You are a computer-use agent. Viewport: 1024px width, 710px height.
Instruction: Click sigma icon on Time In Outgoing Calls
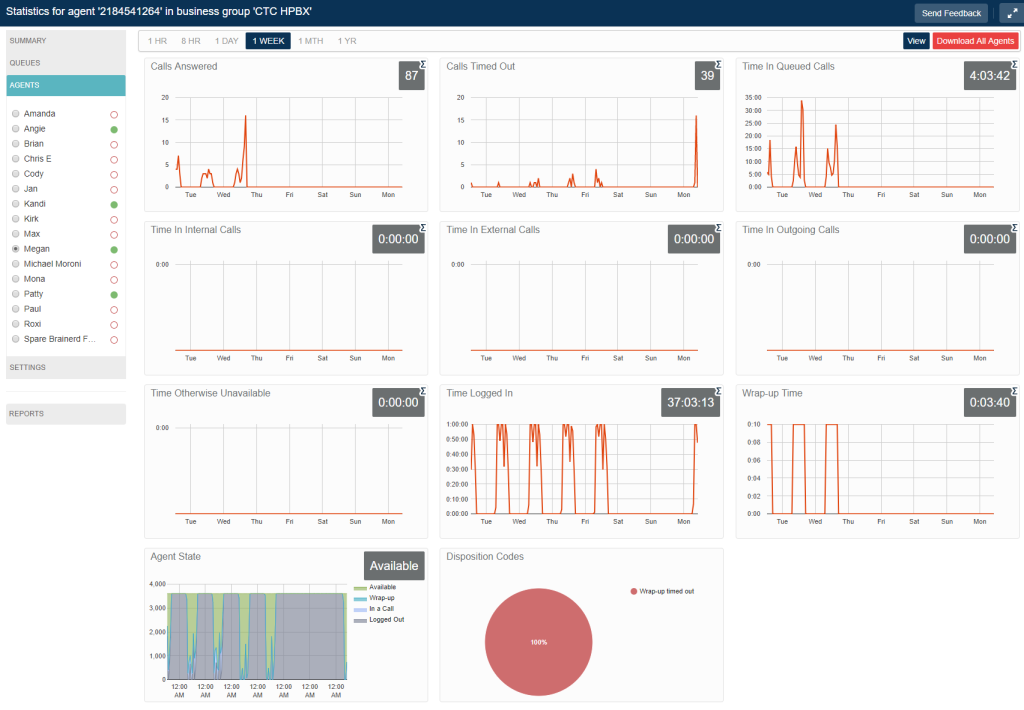tap(1014, 227)
